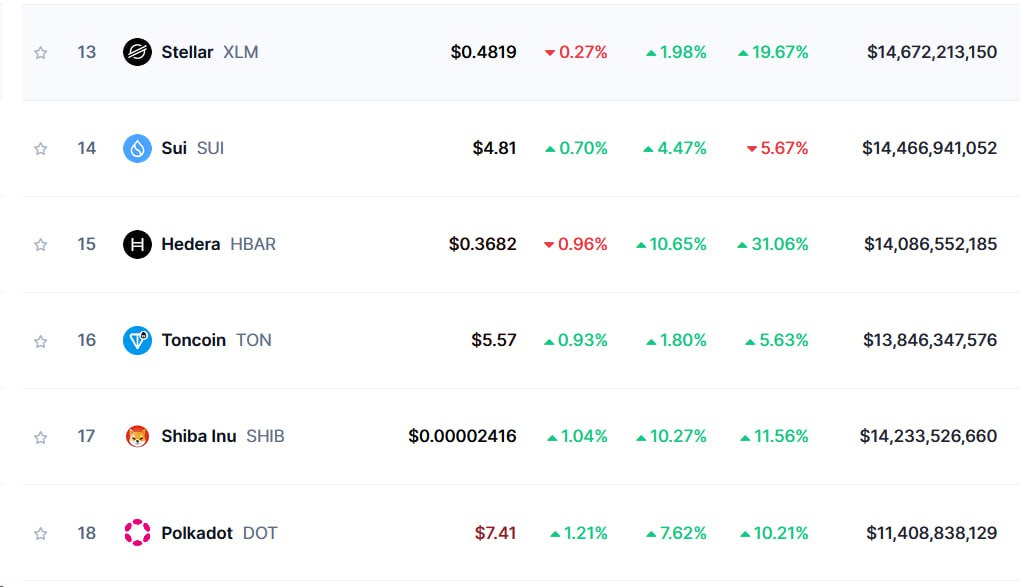1020x587 pixels.
Task: Star Toncoin in row 16
Action: pyautogui.click(x=40, y=341)
